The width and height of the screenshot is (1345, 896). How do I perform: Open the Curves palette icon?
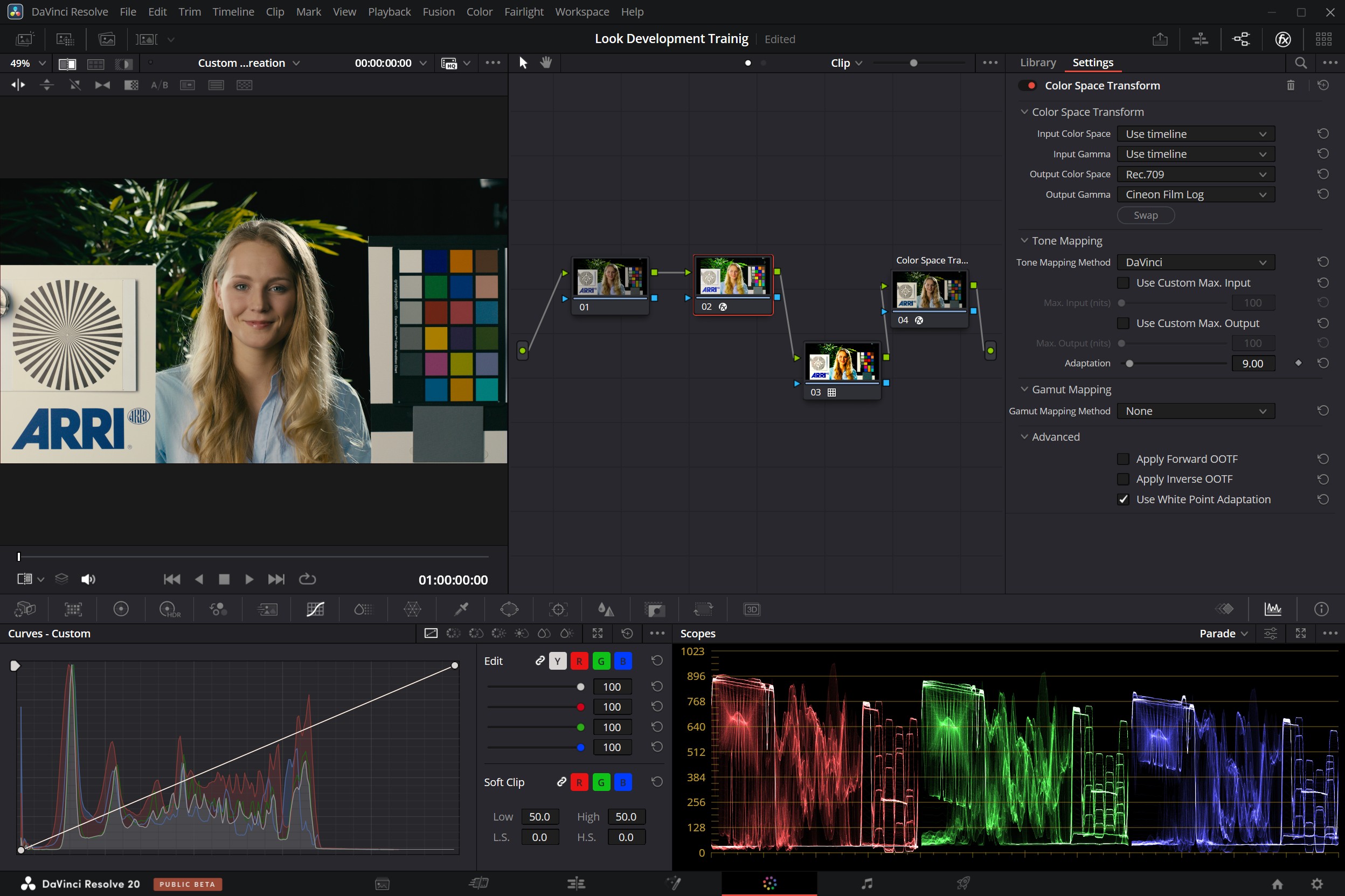[x=315, y=609]
